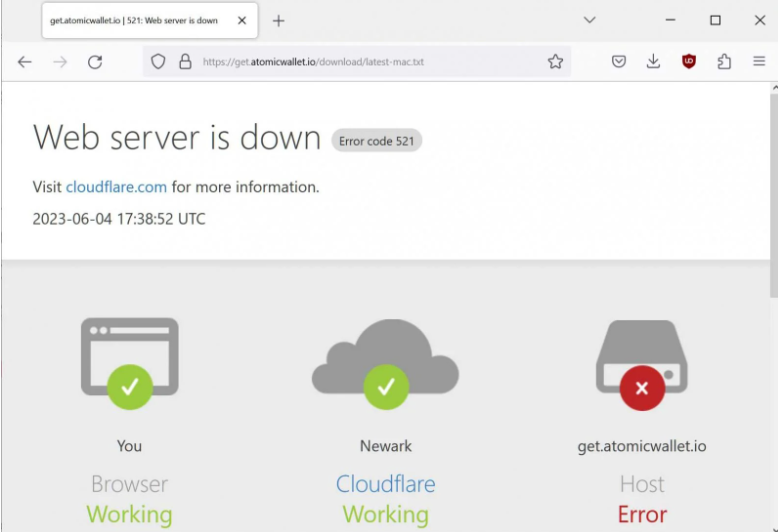This screenshot has height=532, width=778.
Task: View site security padlock info
Action: tap(185, 62)
